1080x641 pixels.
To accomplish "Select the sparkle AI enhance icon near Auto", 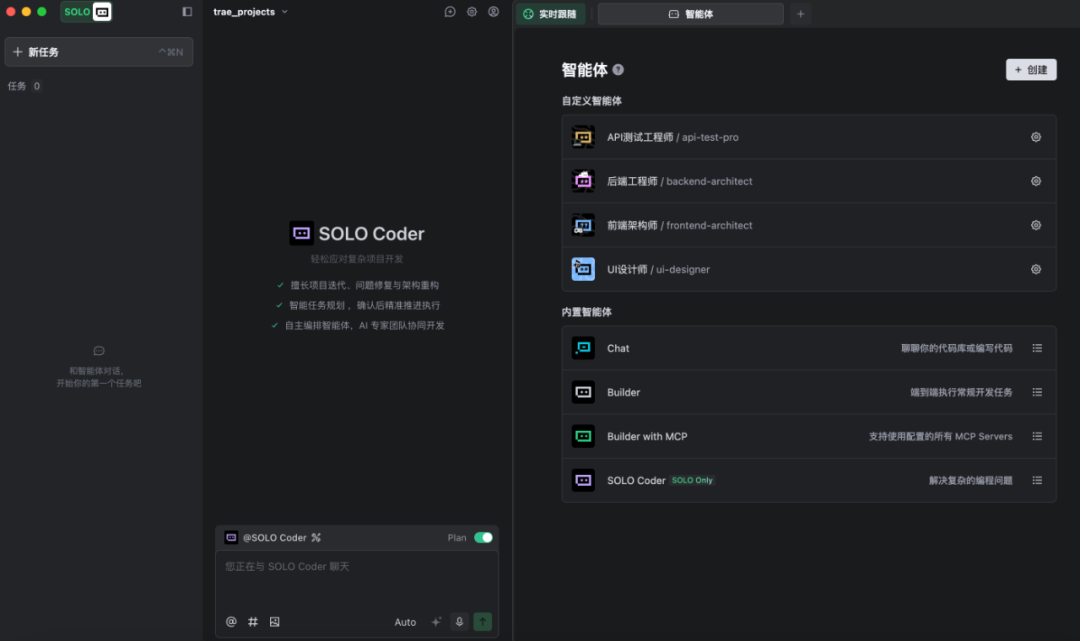I will (436, 621).
